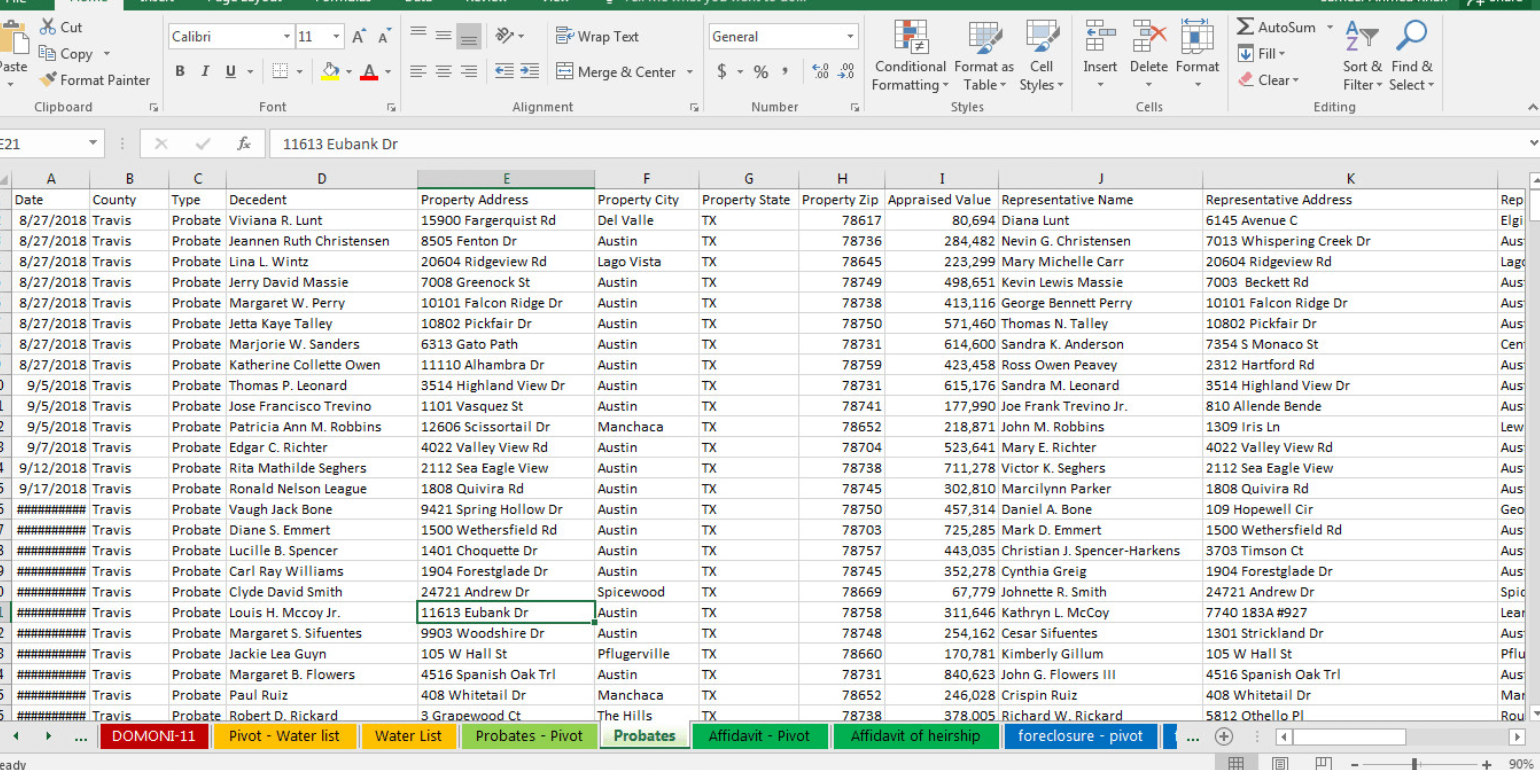Select the Appraised Value header cell
Image resolution: width=1540 pixels, height=770 pixels.
(939, 200)
